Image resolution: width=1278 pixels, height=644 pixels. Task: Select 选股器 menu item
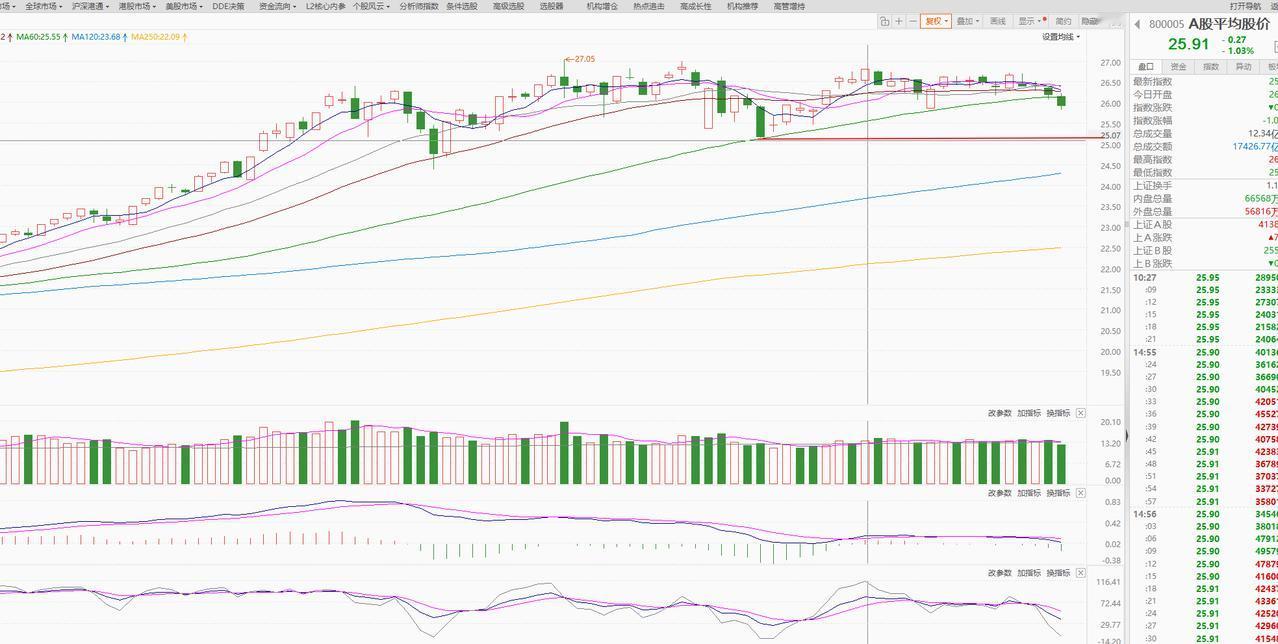pos(551,6)
